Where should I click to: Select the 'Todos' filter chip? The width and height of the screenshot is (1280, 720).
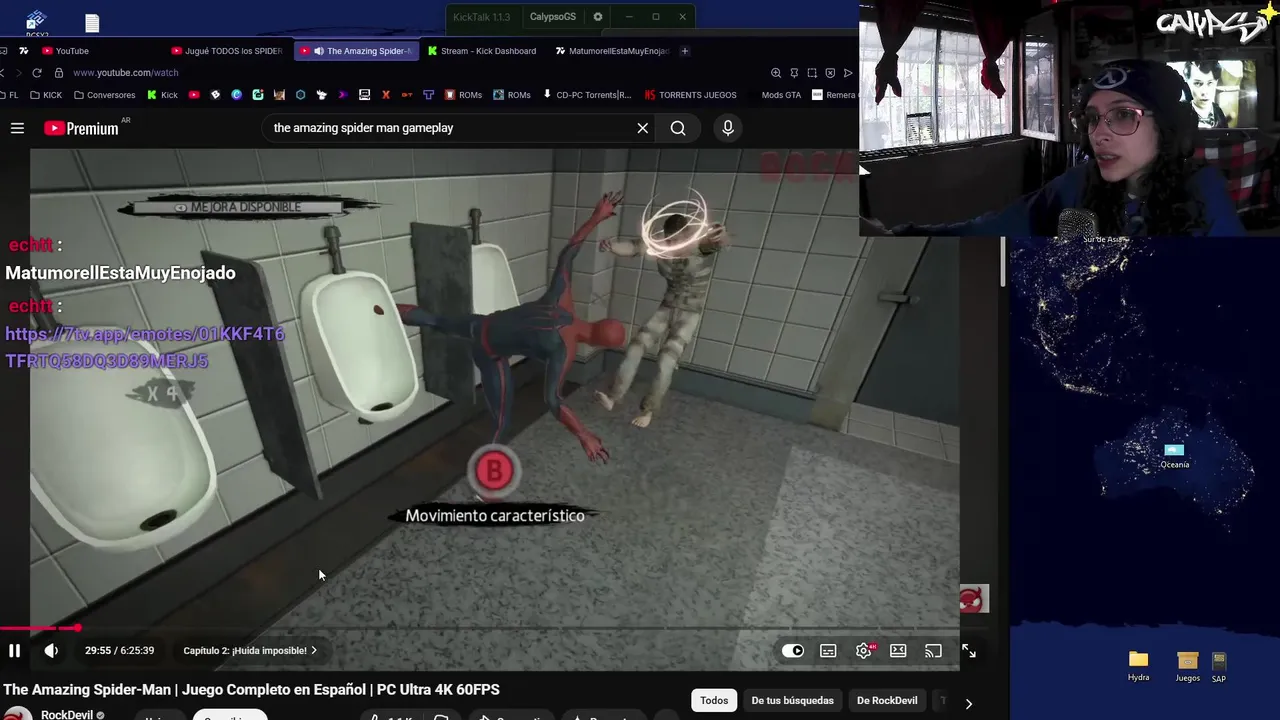(714, 701)
